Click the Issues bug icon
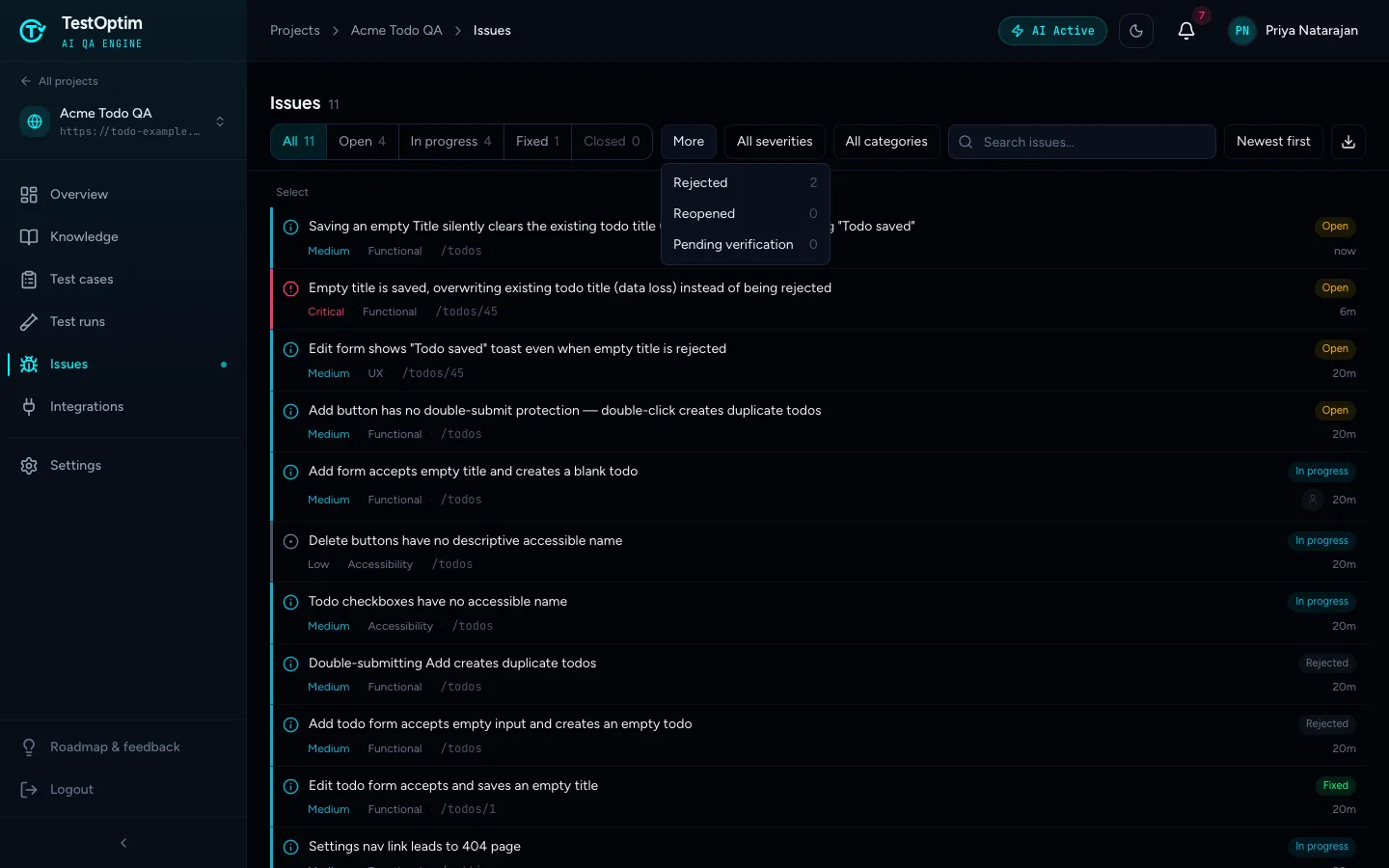This screenshot has height=868, width=1389. point(29,365)
